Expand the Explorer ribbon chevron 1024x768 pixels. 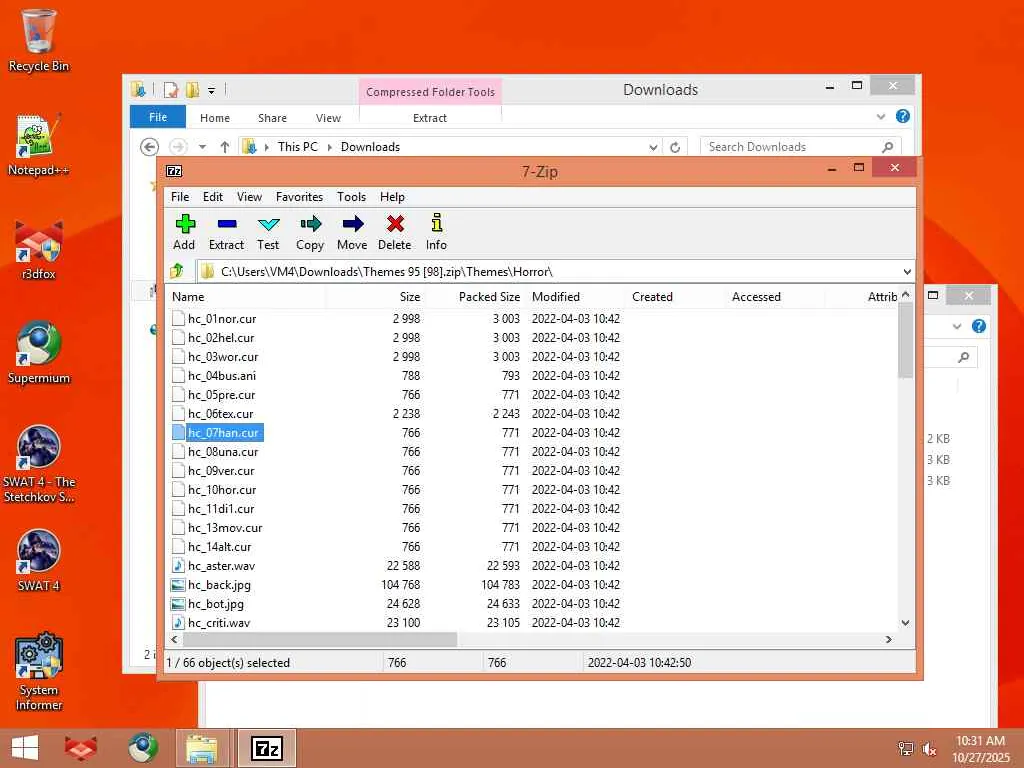[x=881, y=116]
